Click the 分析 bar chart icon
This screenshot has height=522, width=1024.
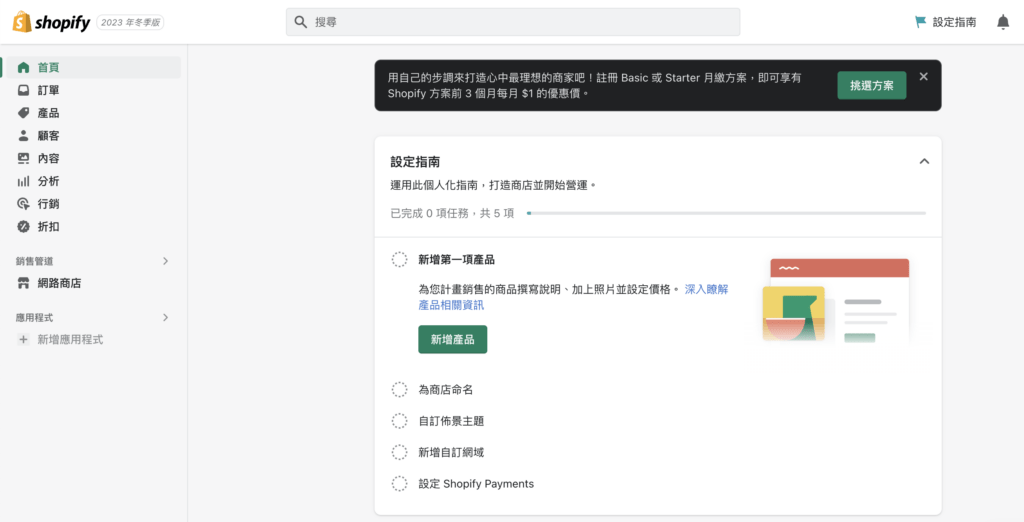(24, 181)
